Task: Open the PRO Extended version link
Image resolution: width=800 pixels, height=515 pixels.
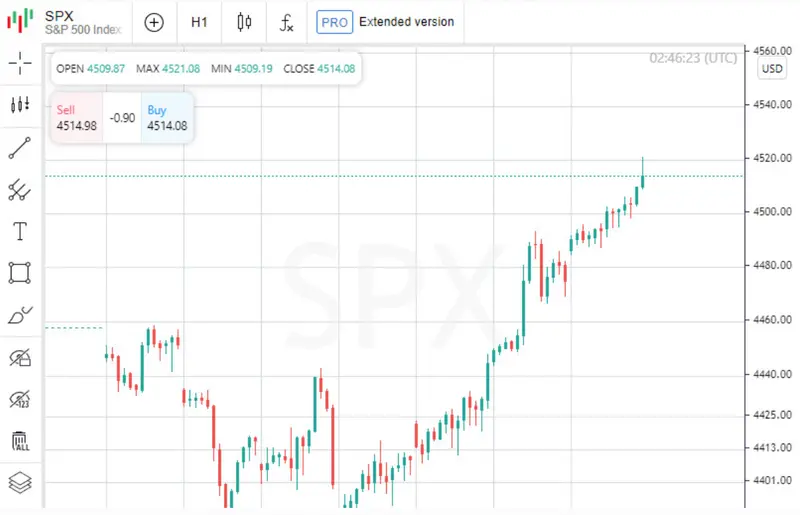Action: tap(385, 22)
